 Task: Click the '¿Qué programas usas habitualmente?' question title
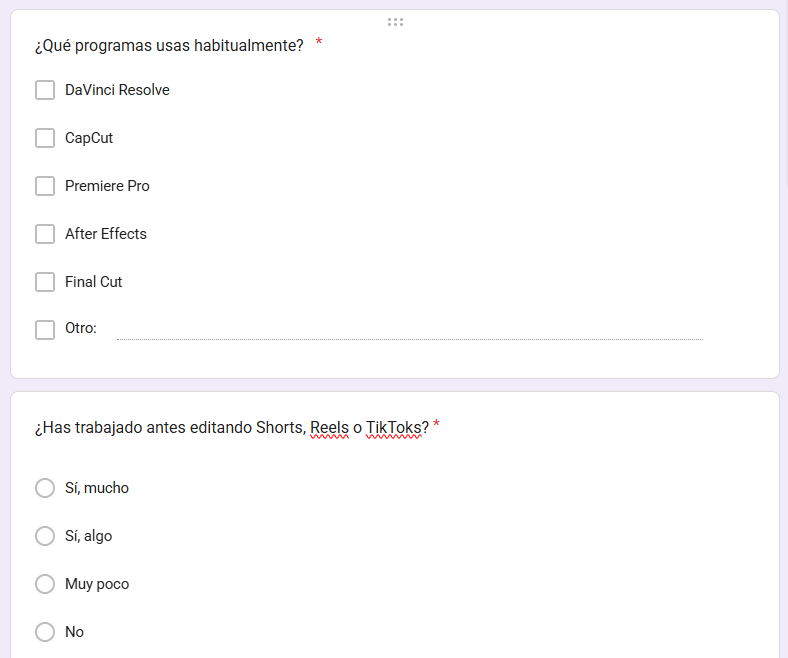[x=169, y=46]
